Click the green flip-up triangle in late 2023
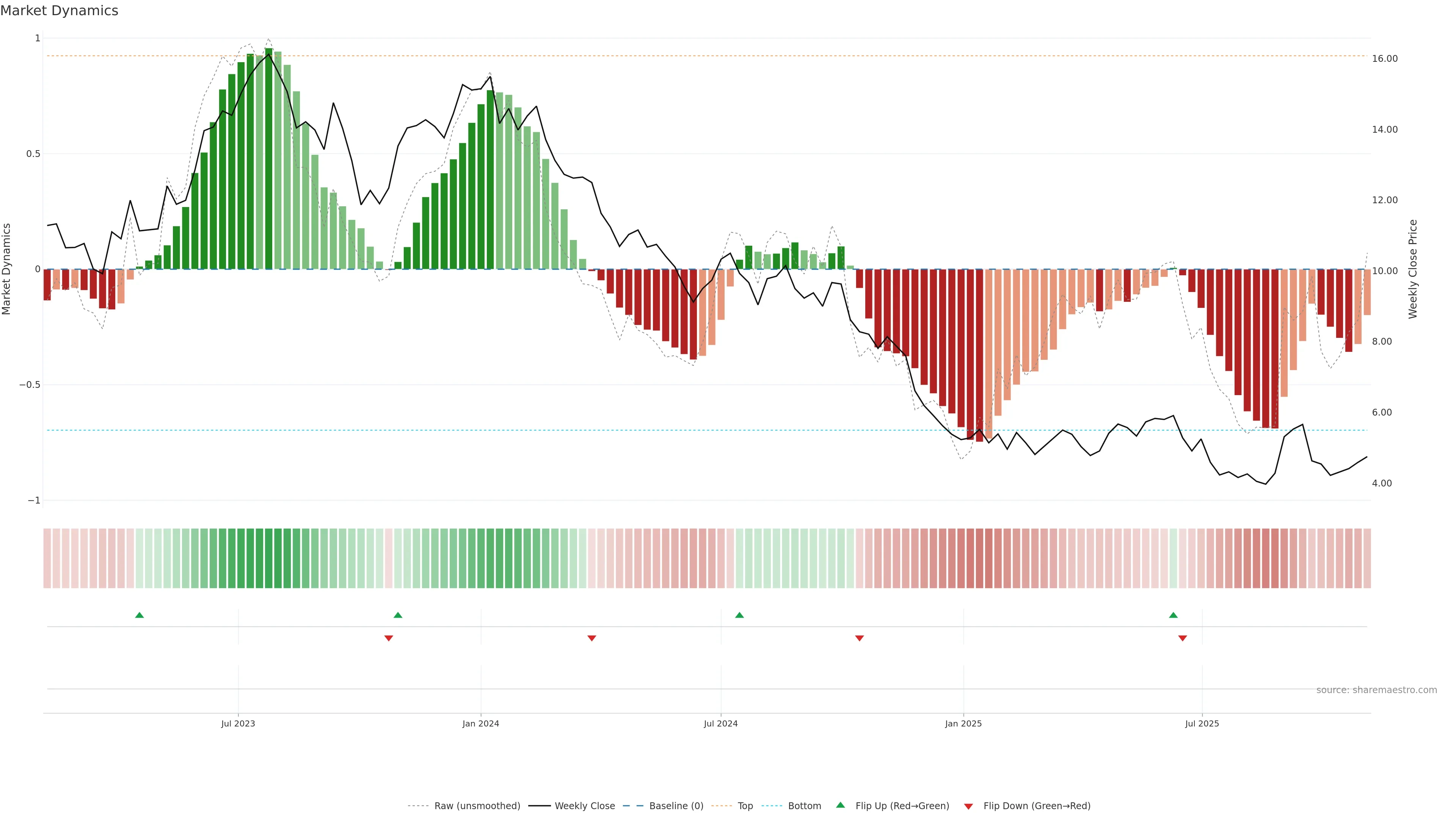Screen dimensions: 1456x819 [x=398, y=615]
